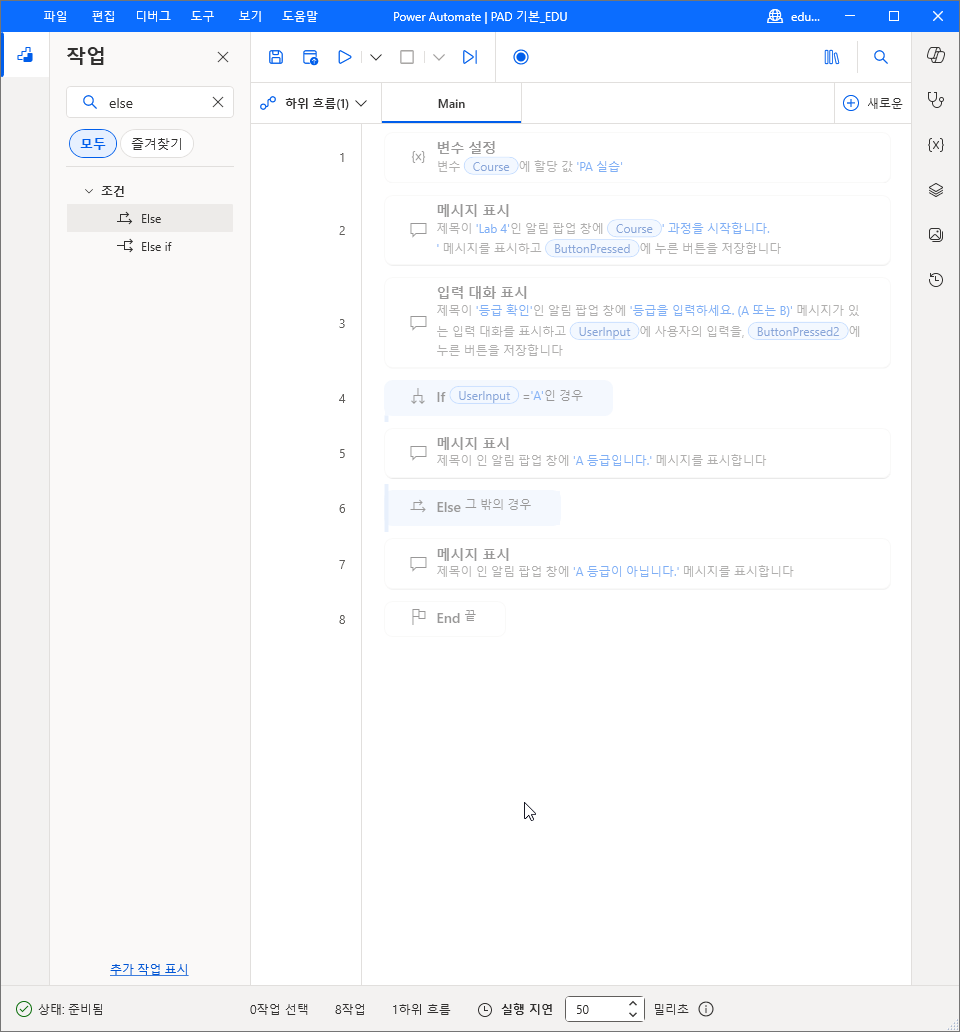Image resolution: width=960 pixels, height=1032 pixels.
Task: Collapse the 조건 action group
Action: [x=89, y=191]
